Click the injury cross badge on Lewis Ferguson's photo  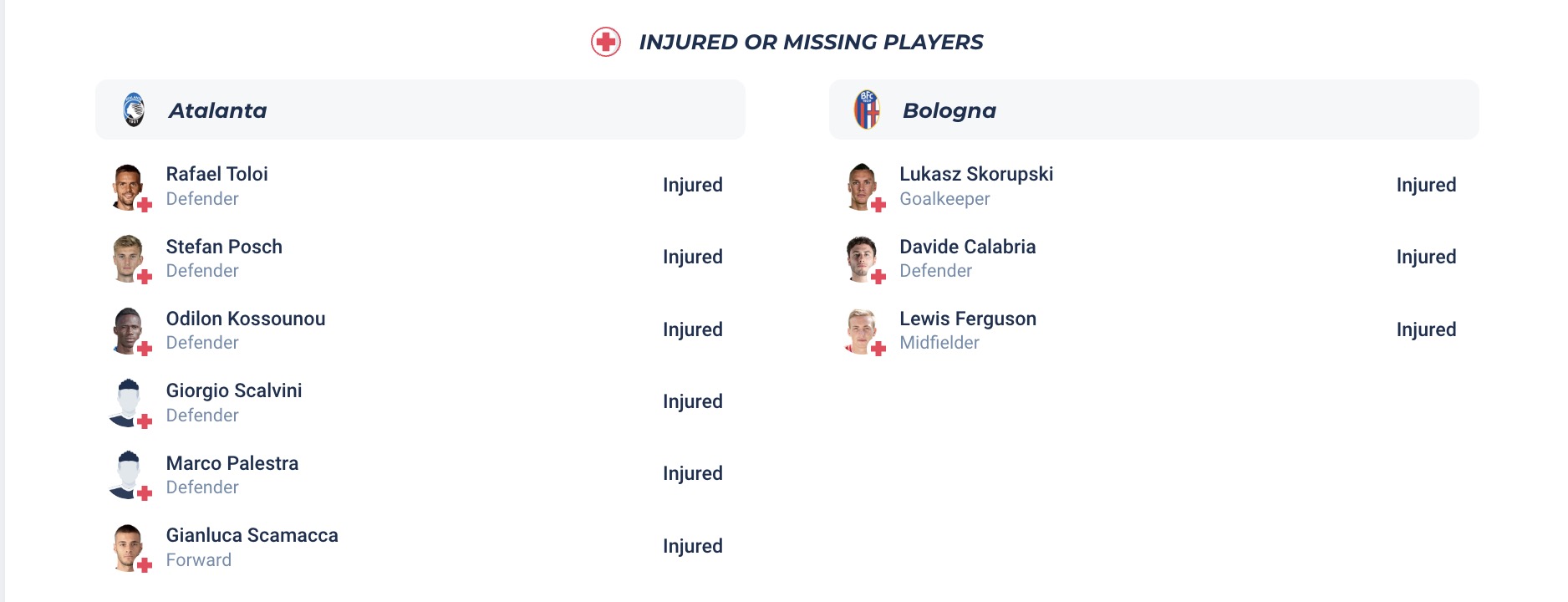tap(878, 347)
